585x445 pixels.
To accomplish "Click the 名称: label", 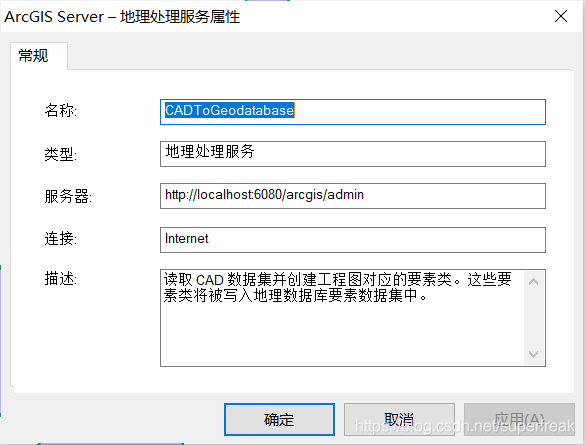I will (x=61, y=110).
